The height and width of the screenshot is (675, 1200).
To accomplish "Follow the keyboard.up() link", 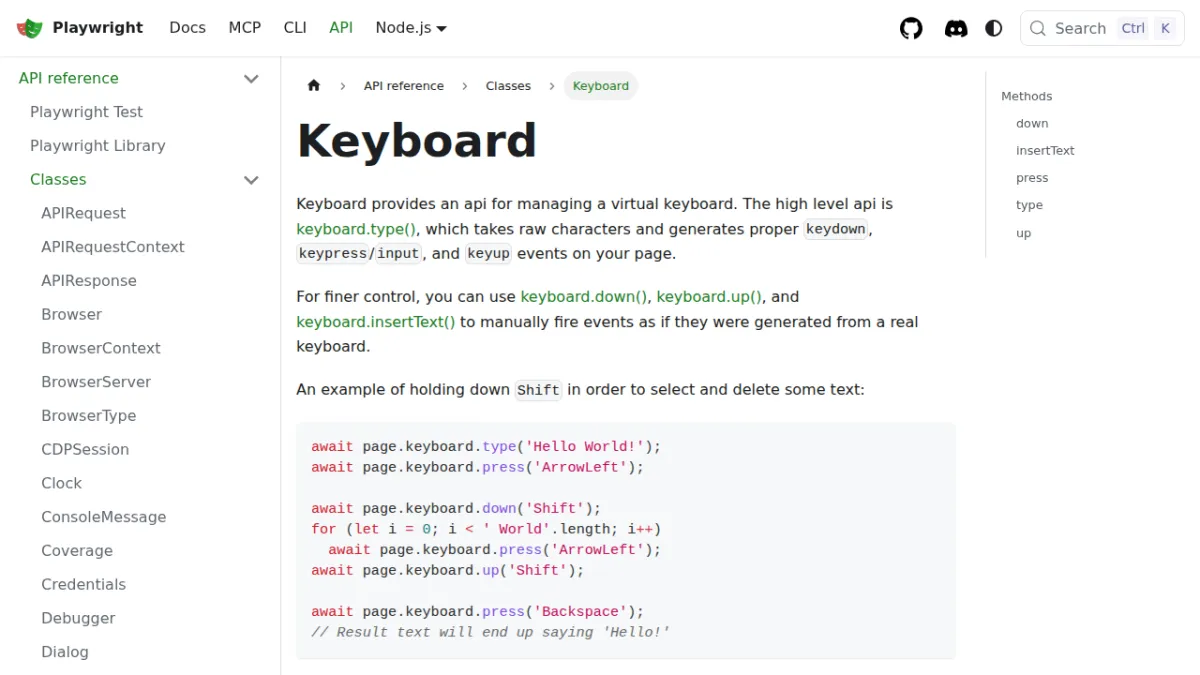I will tap(710, 297).
